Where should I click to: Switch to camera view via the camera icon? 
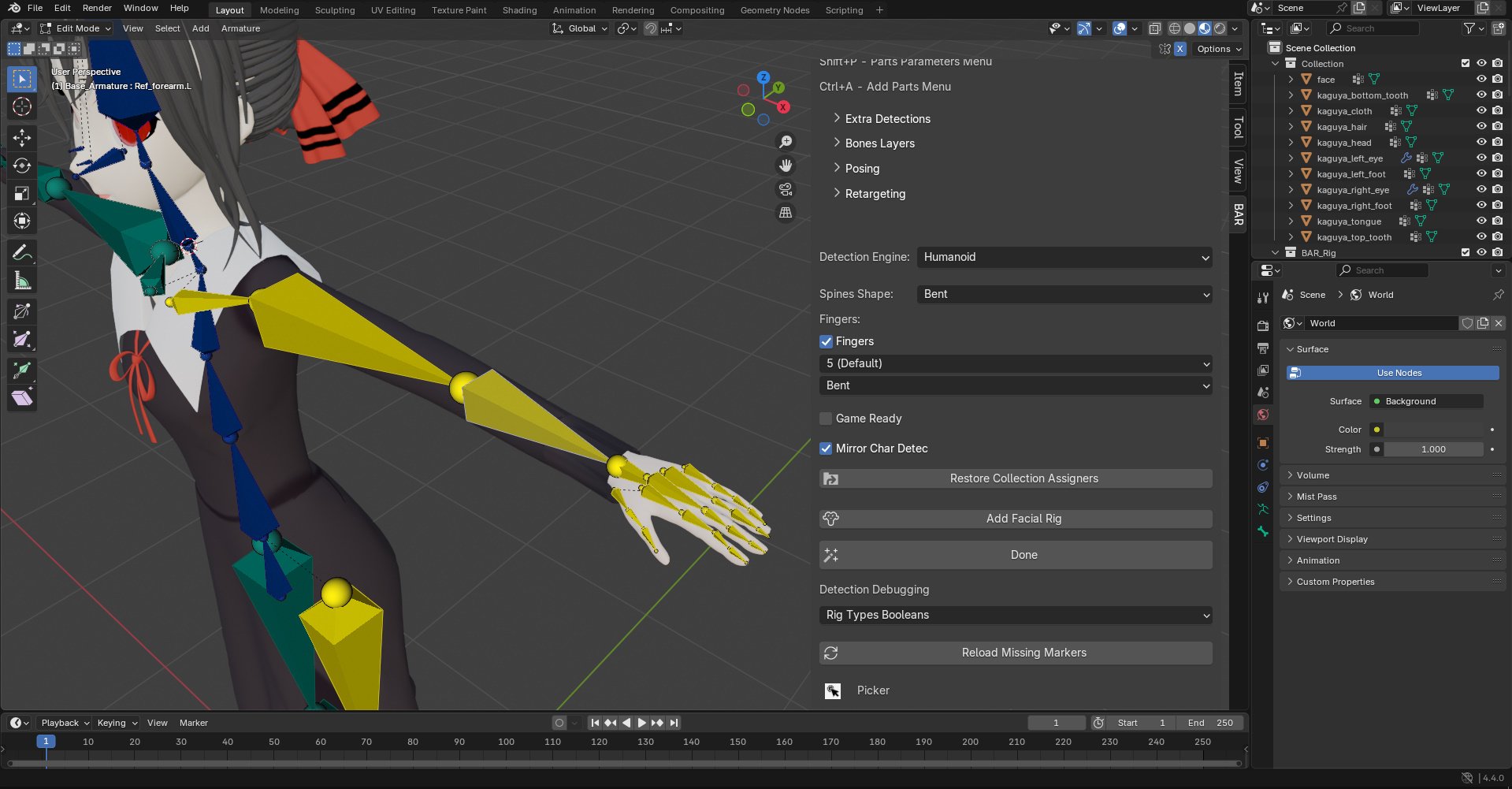[x=785, y=189]
